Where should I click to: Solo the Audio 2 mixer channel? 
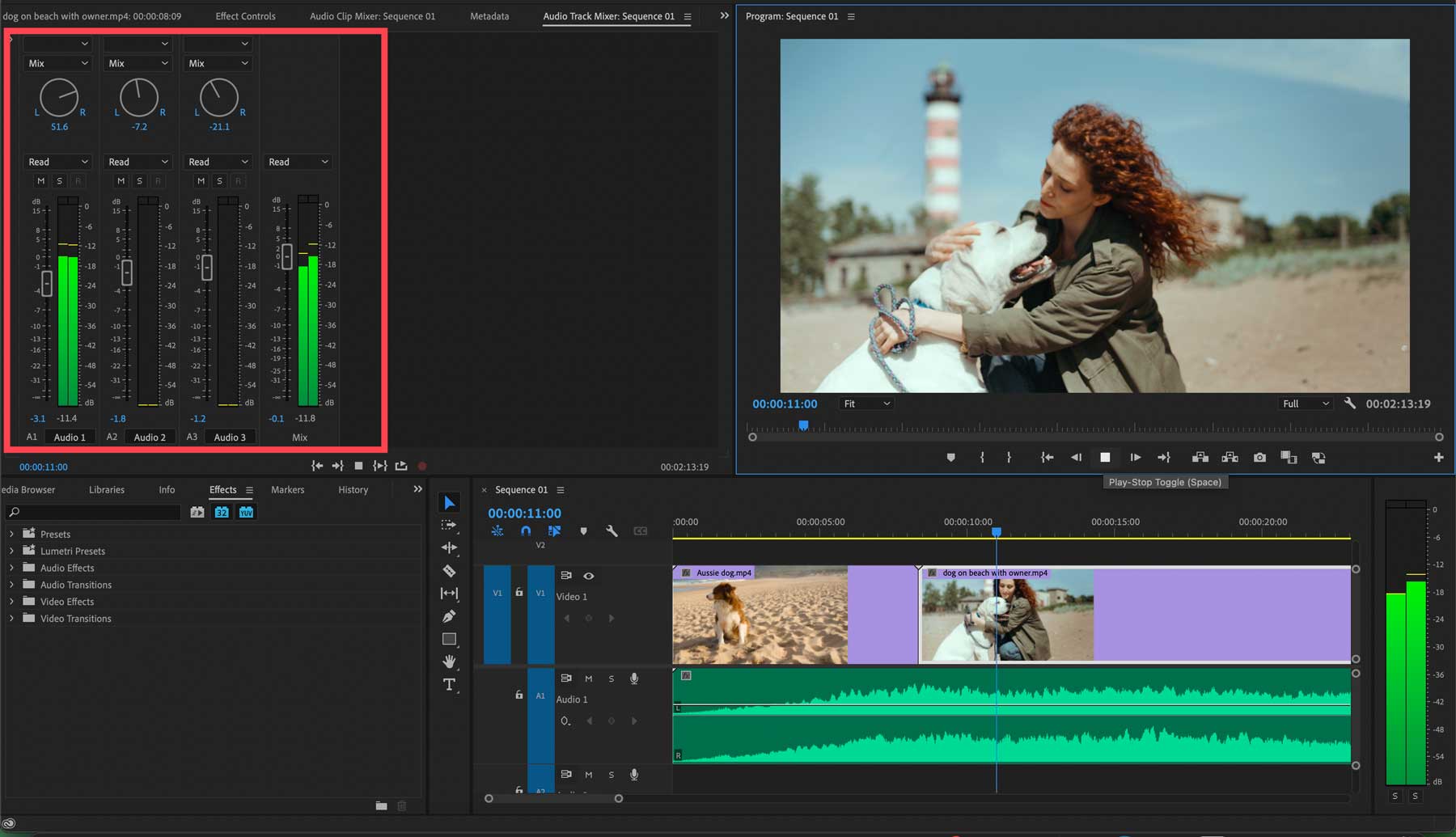[139, 181]
